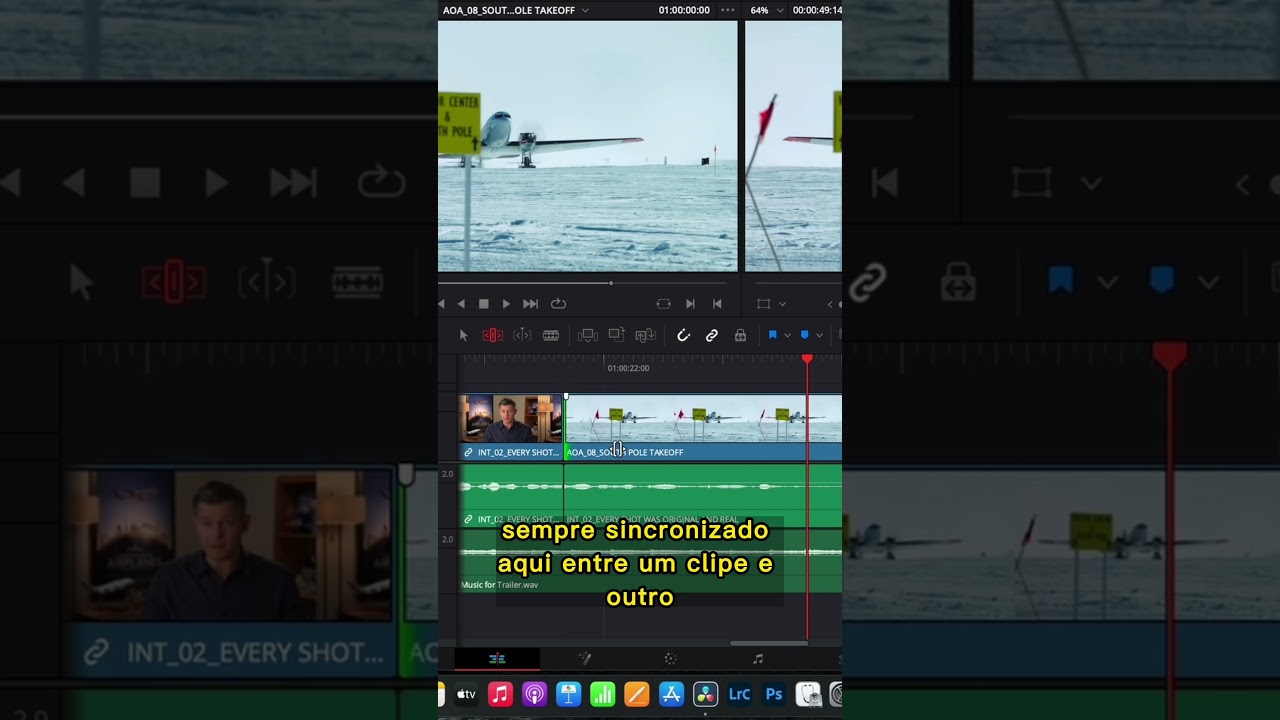The height and width of the screenshot is (720, 1280).
Task: Select the INT_02_EVERY SHOT video clip thumbnail
Action: click(x=511, y=418)
